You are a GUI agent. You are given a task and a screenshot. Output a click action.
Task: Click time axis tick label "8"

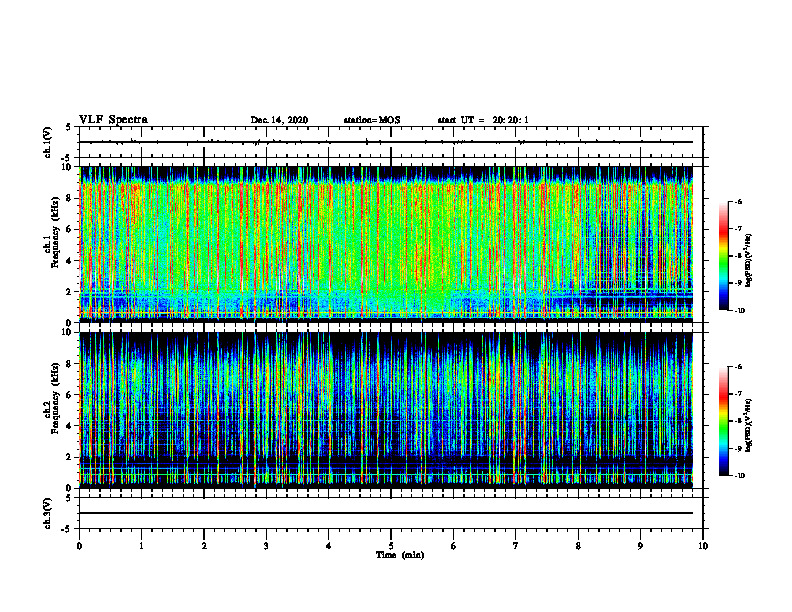578,546
